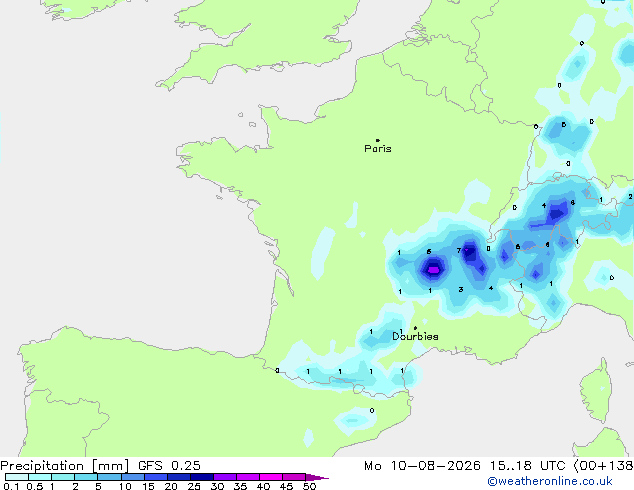Pick the 5–10 mm legend color
The image size is (634, 490).
pyautogui.click(x=109, y=477)
